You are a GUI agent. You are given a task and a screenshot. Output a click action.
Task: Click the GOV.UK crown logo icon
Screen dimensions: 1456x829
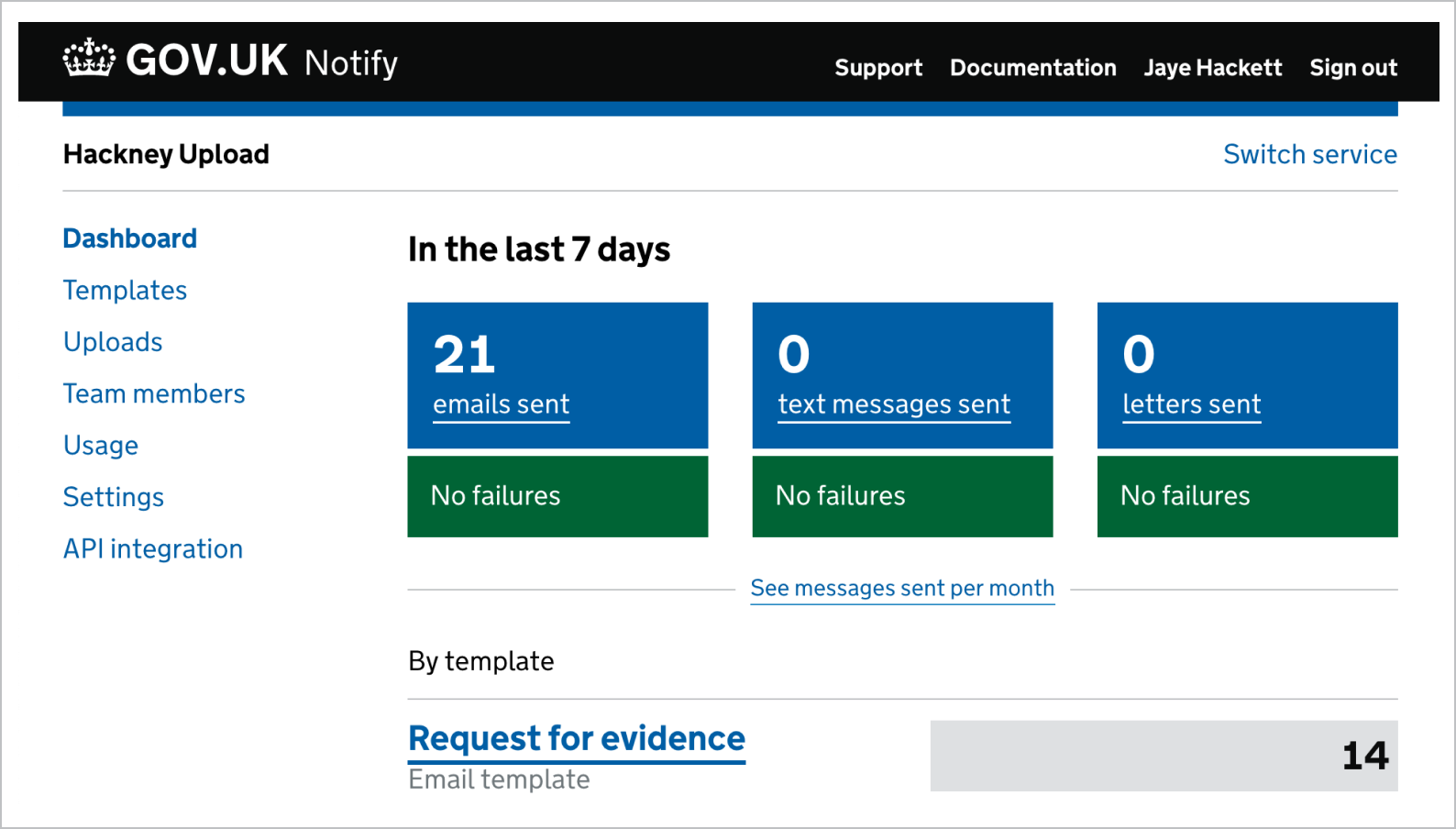coord(89,58)
